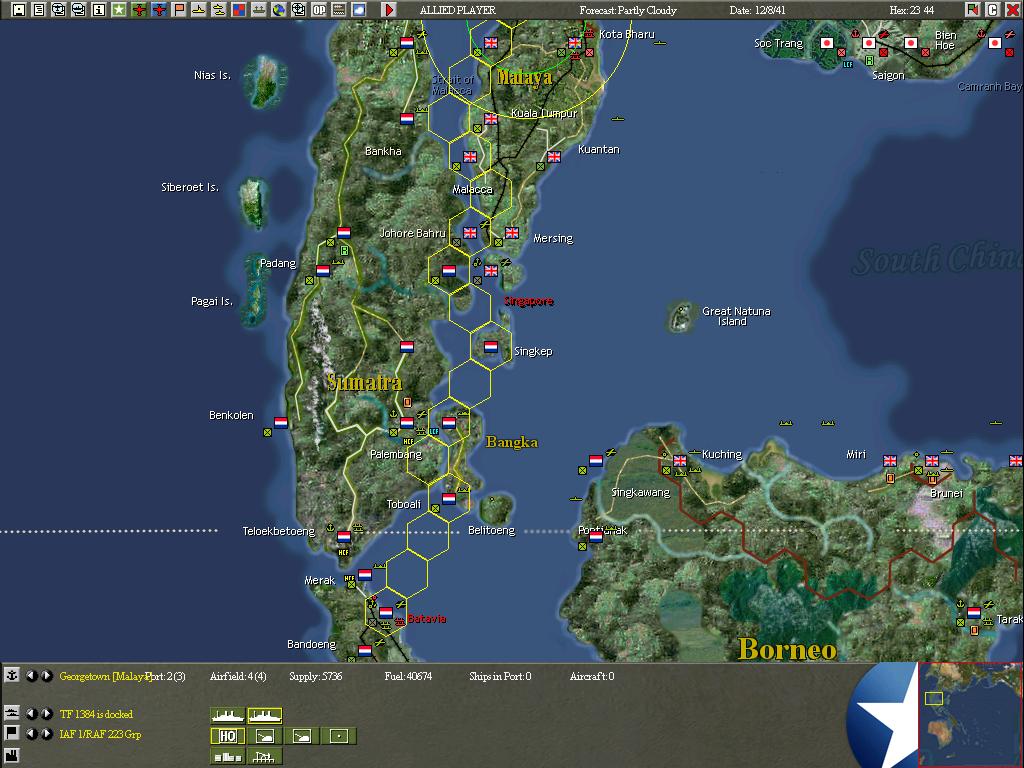
Task: Select the highlighted second ship silhouette button
Action: click(264, 716)
